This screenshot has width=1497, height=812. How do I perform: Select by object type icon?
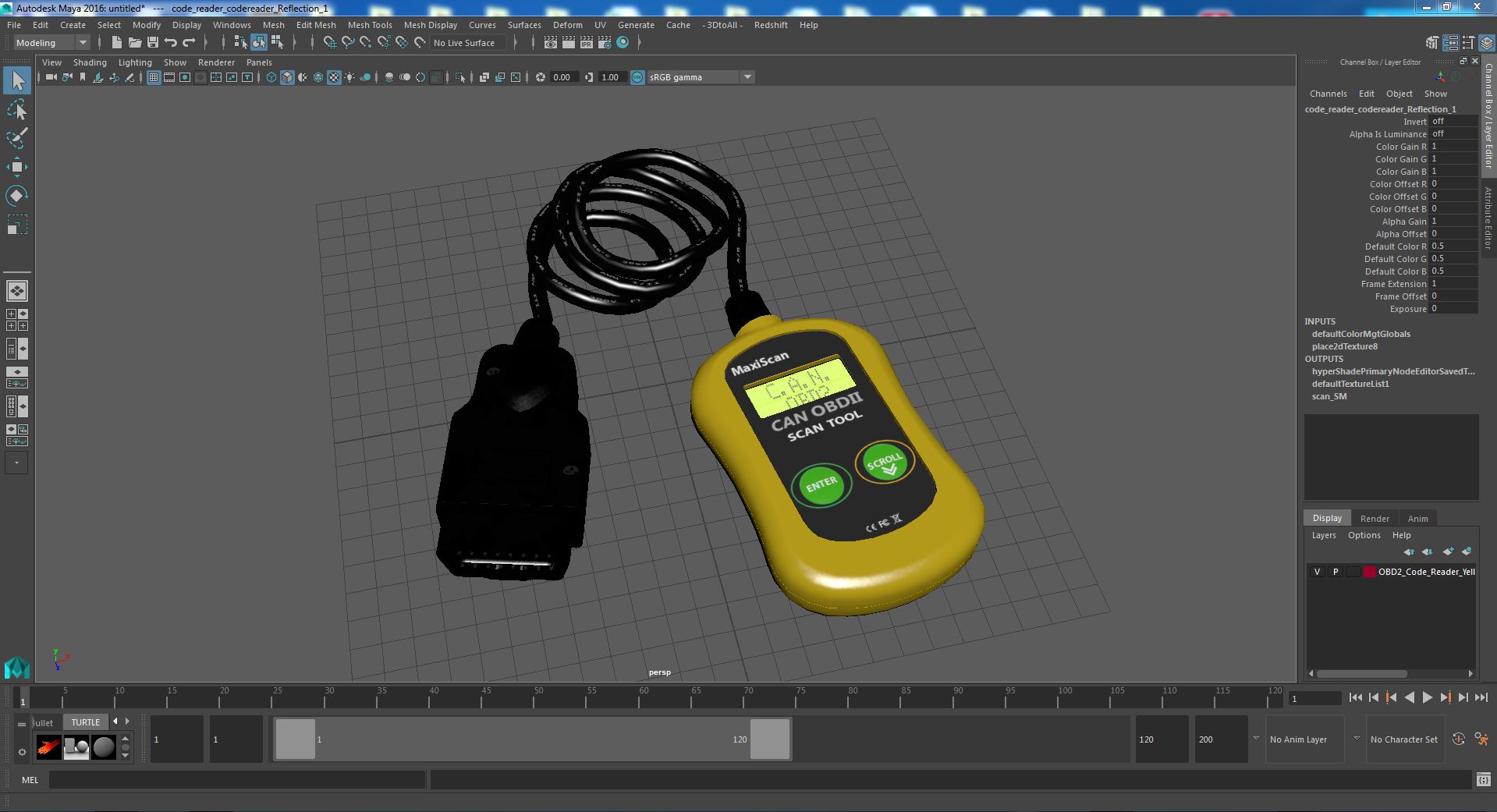pyautogui.click(x=258, y=43)
